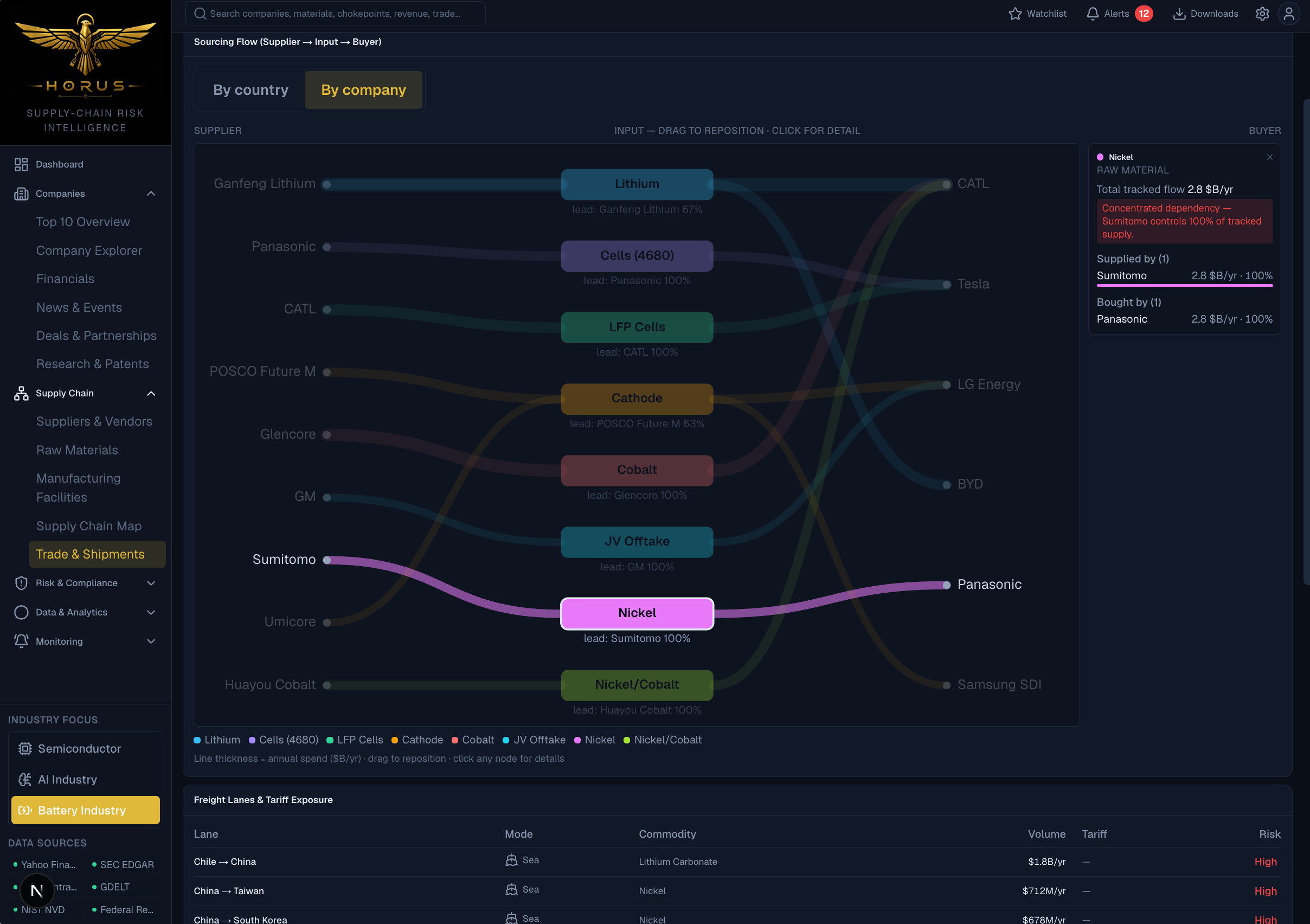1310x924 pixels.
Task: Open Suppliers & Vendors page
Action: pos(94,422)
